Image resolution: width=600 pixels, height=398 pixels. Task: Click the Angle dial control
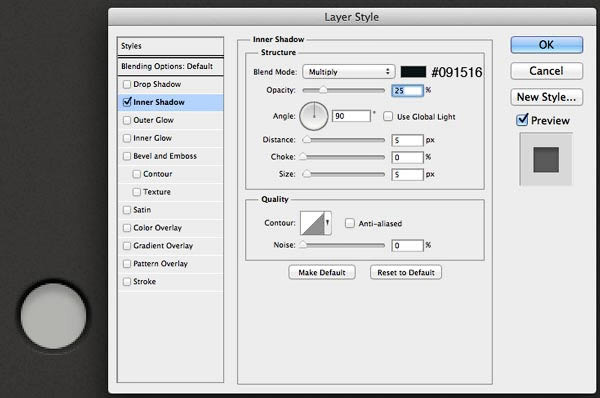314,116
